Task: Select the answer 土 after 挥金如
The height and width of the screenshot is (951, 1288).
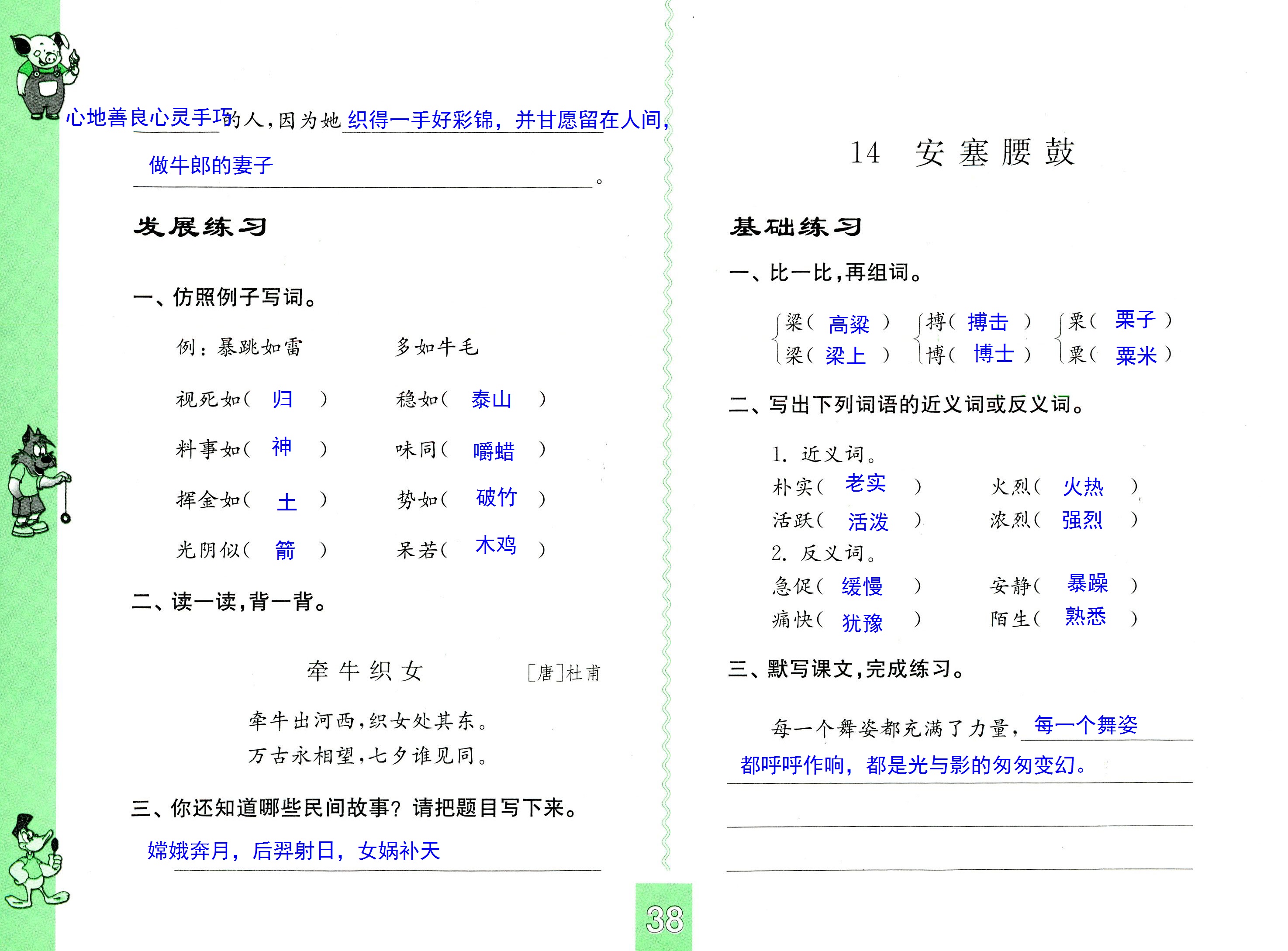Action: pos(287,502)
